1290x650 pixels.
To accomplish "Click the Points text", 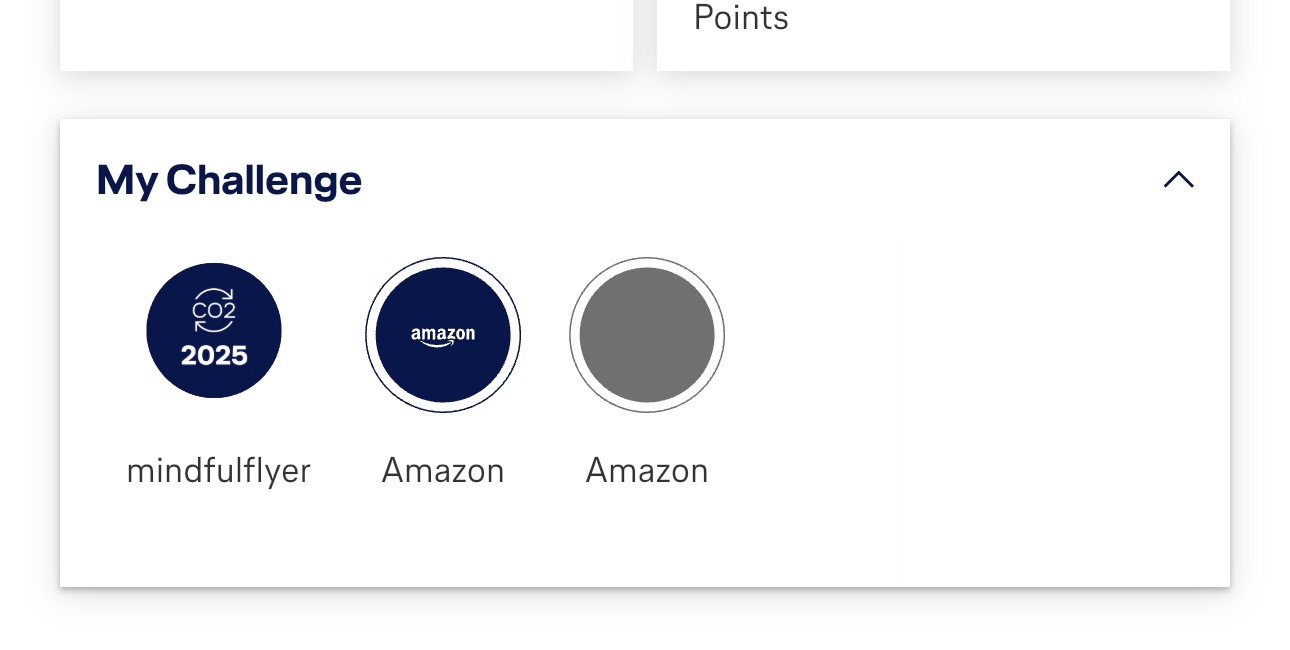I will pos(741,18).
